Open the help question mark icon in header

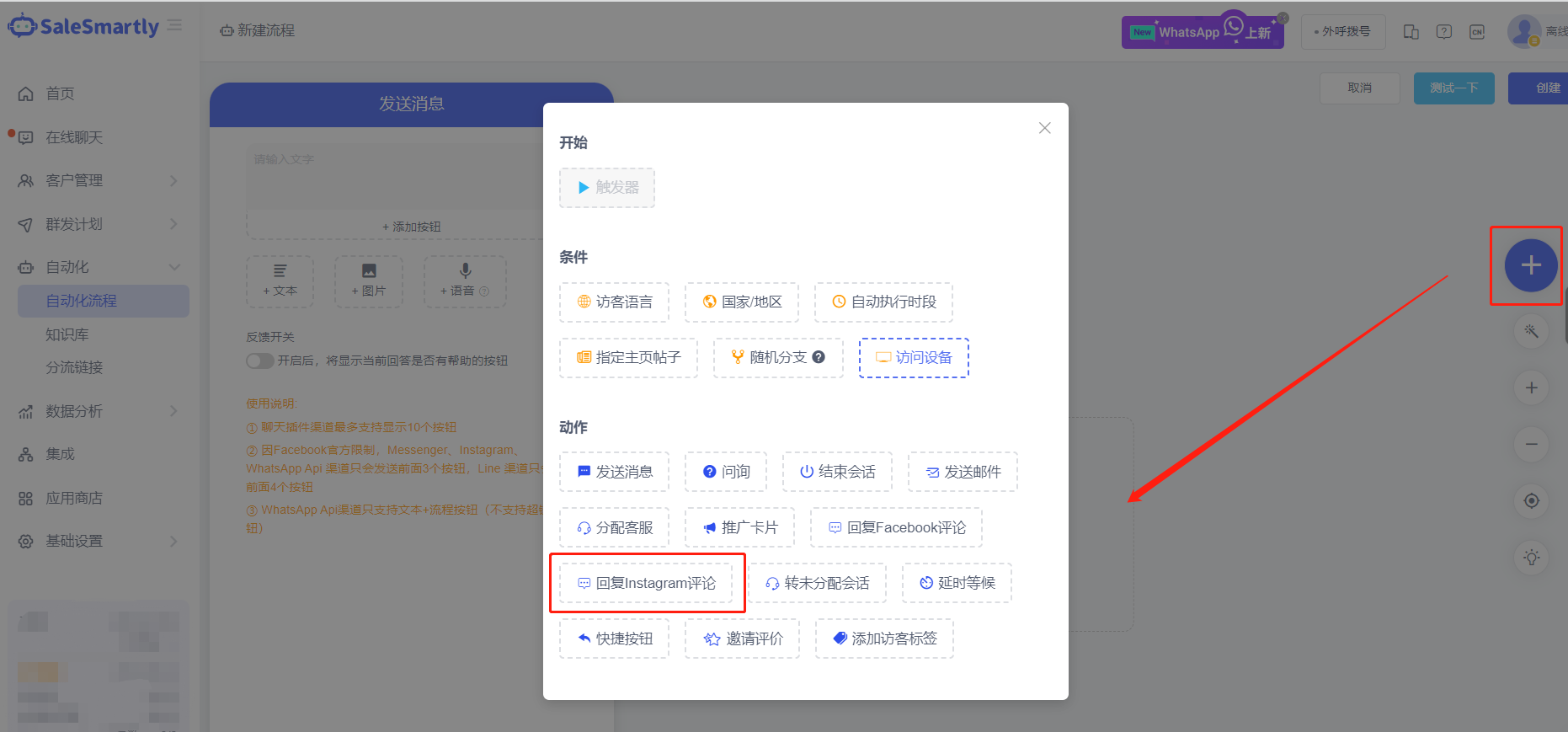pyautogui.click(x=1443, y=32)
